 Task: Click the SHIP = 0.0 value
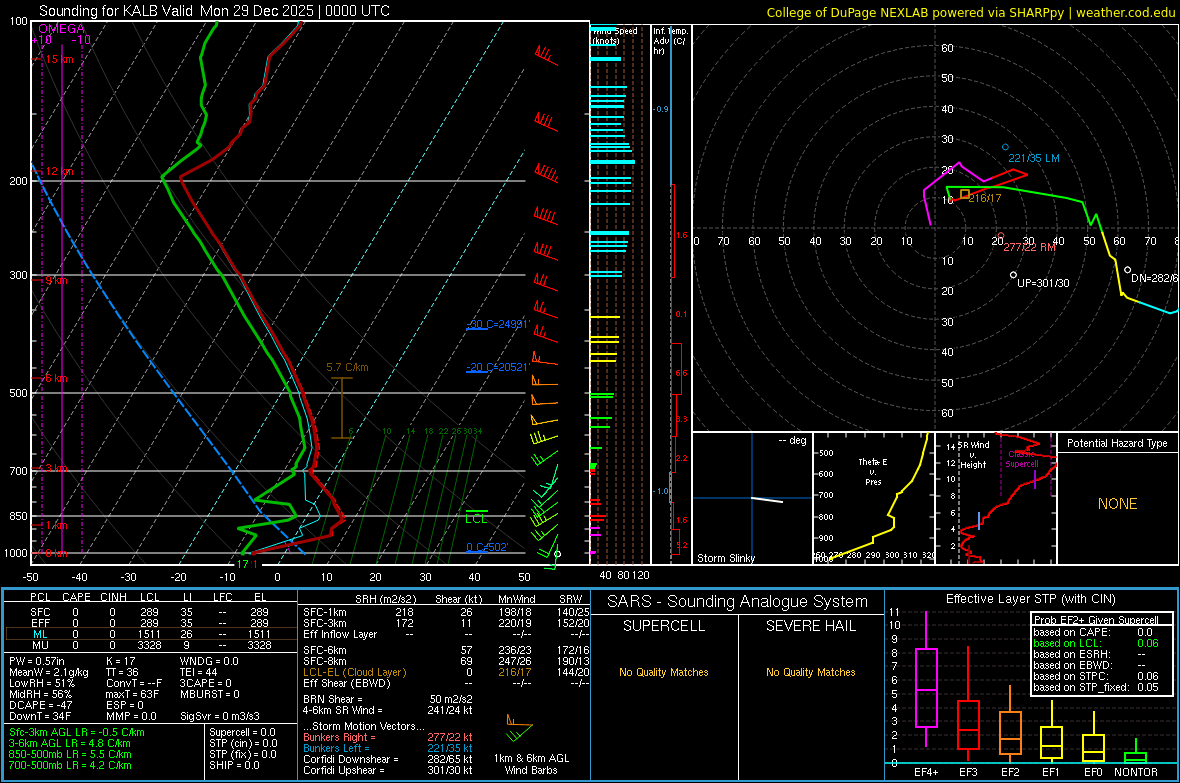pyautogui.click(x=234, y=765)
